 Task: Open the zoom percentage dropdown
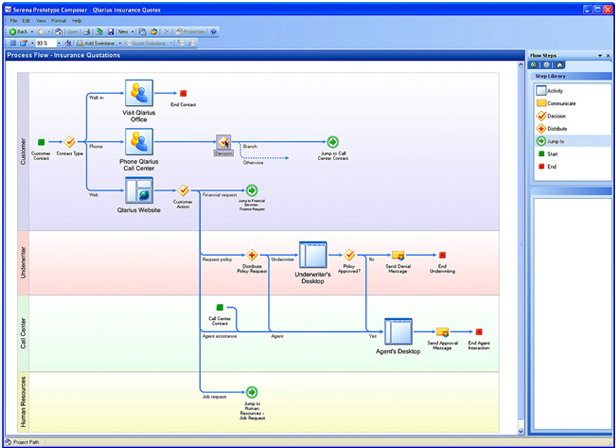click(59, 43)
